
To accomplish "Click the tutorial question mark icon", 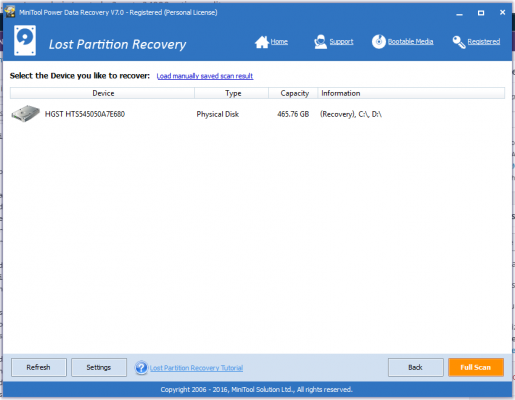I will pos(141,368).
